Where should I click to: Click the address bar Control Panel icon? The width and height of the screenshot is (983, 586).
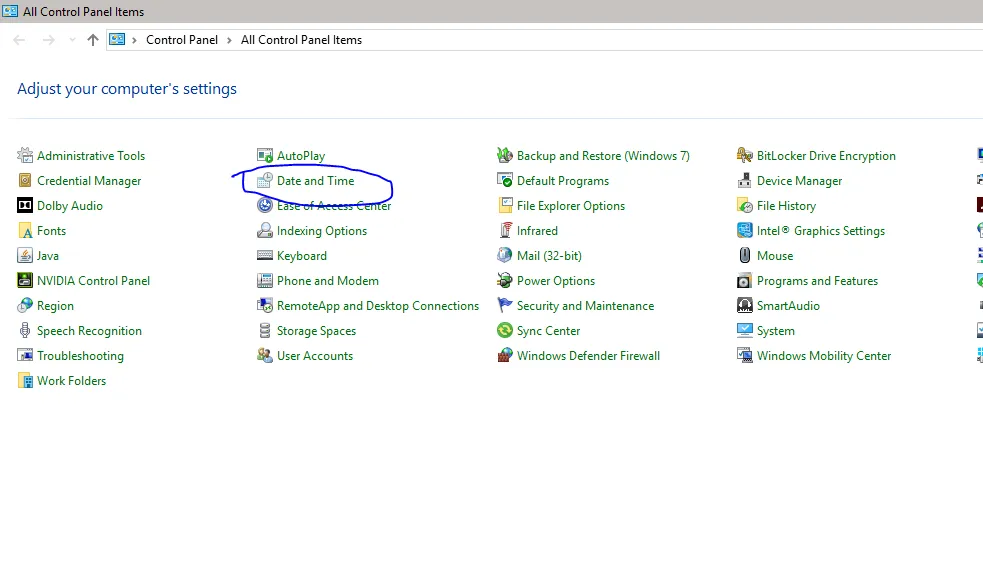point(117,39)
